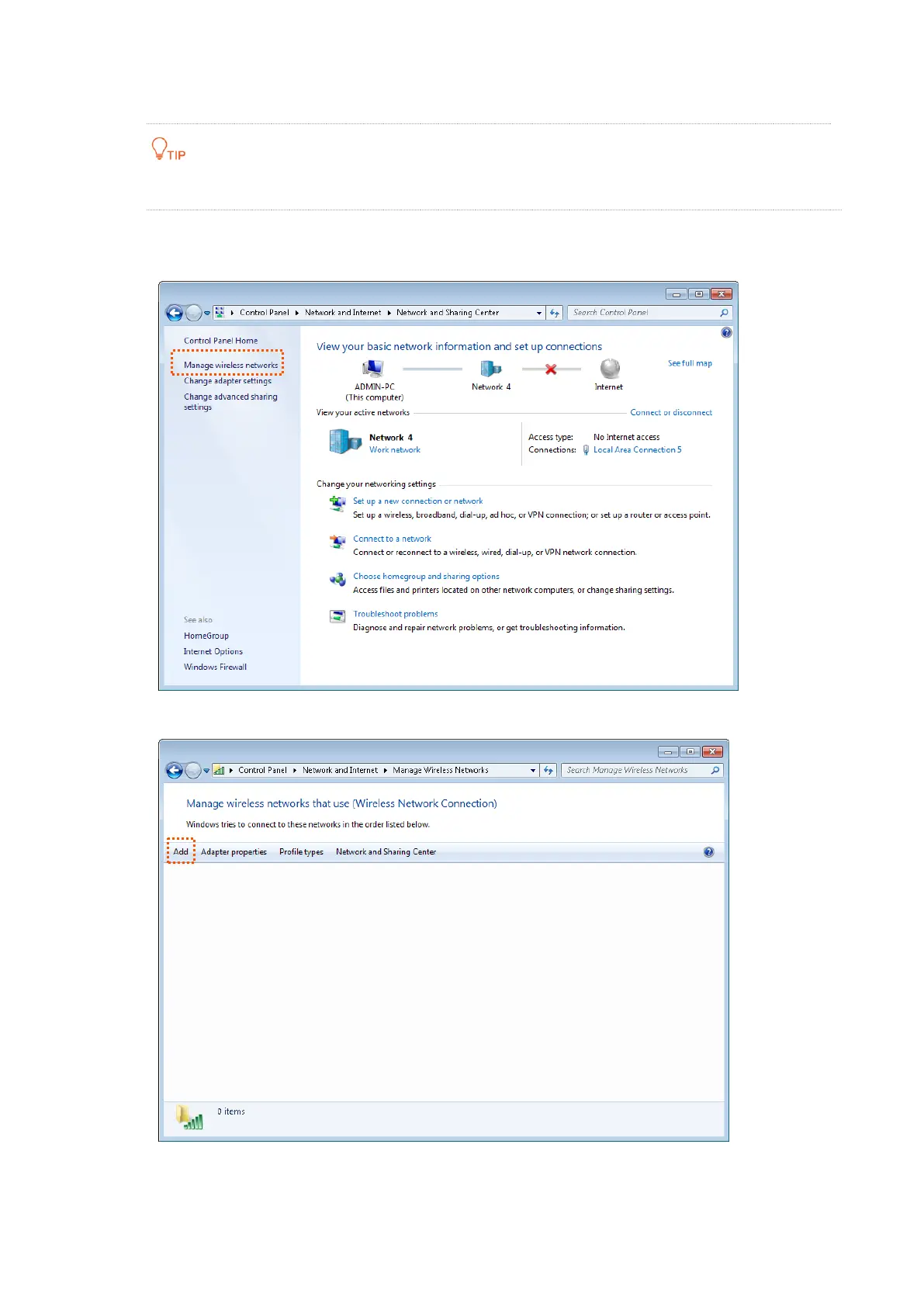Open Local Area Connection 5 link
The image size is (924, 1307).
tap(638, 450)
